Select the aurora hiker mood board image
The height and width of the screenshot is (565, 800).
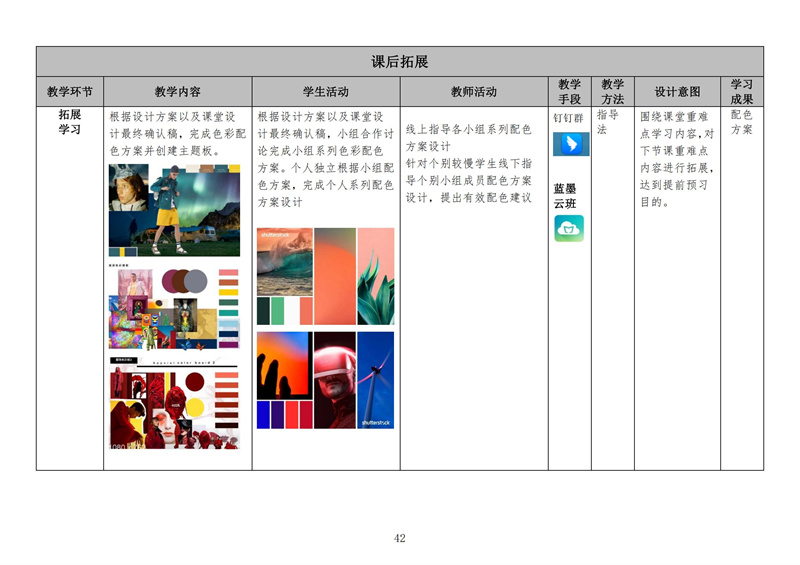tap(174, 210)
